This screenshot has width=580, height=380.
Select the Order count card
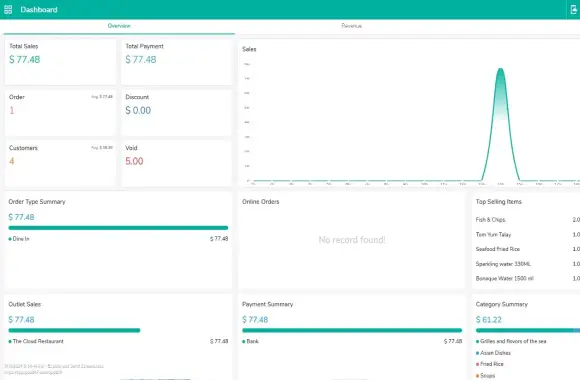click(x=60, y=112)
